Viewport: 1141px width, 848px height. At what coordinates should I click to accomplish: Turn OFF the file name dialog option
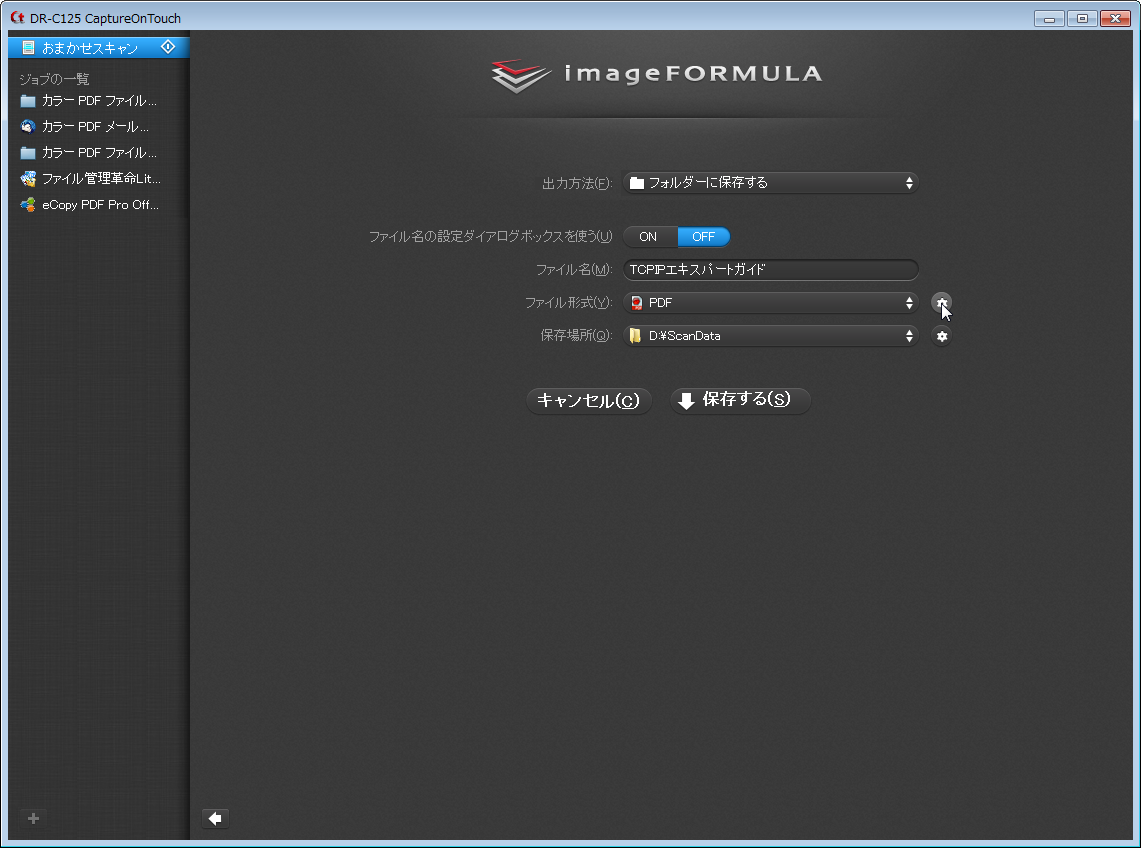tap(704, 237)
